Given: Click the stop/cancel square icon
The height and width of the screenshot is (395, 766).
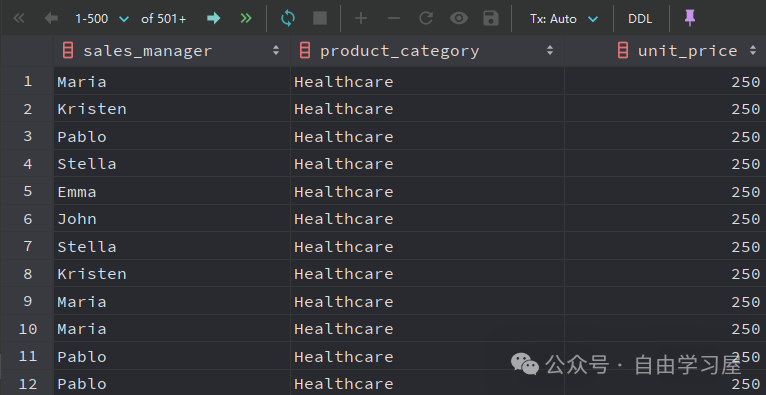Looking at the screenshot, I should (x=320, y=19).
